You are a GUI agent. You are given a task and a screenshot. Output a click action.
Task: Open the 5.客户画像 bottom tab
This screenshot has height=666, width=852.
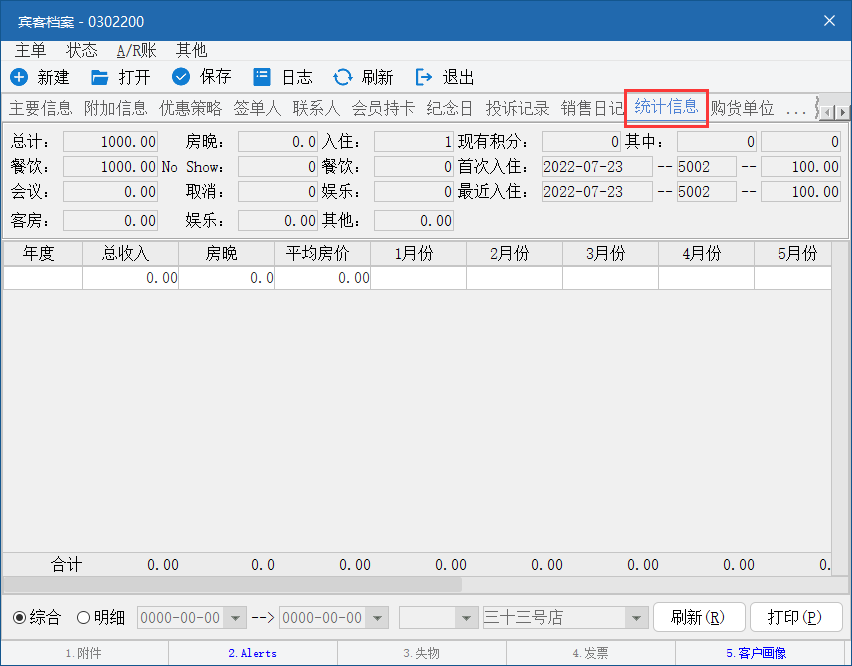tap(756, 653)
